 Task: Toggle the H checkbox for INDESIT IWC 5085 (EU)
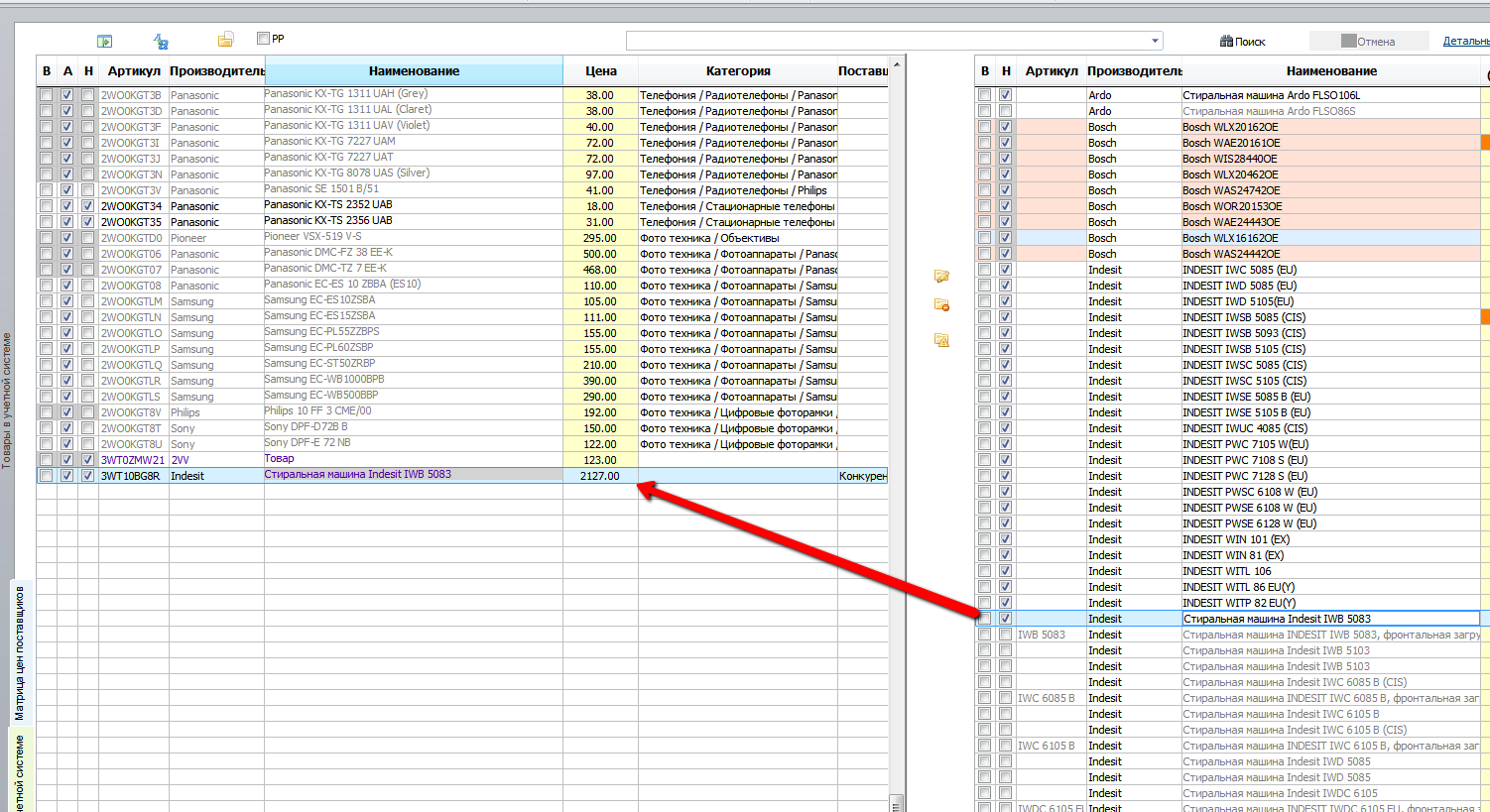1005,270
